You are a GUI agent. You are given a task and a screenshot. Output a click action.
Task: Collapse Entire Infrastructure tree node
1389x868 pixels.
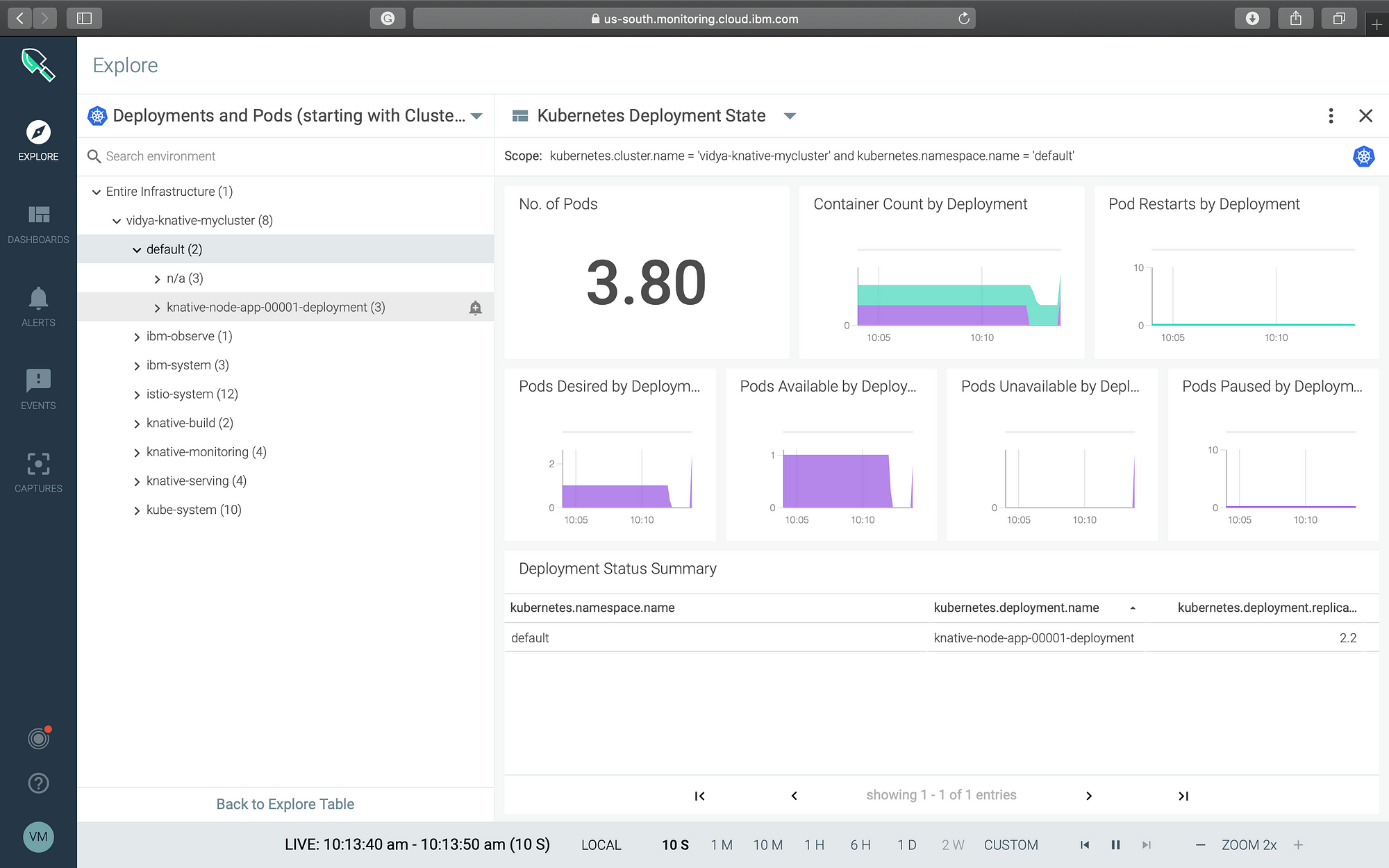97,192
